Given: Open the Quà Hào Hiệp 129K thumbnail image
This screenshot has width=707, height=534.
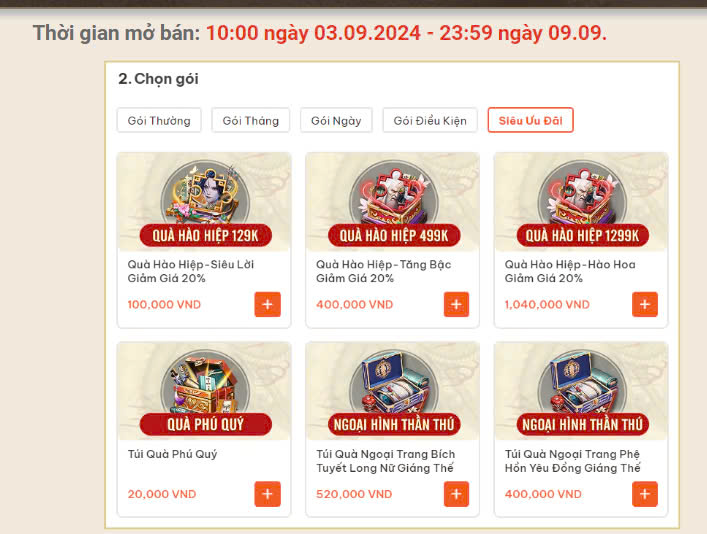Looking at the screenshot, I should click(x=204, y=202).
